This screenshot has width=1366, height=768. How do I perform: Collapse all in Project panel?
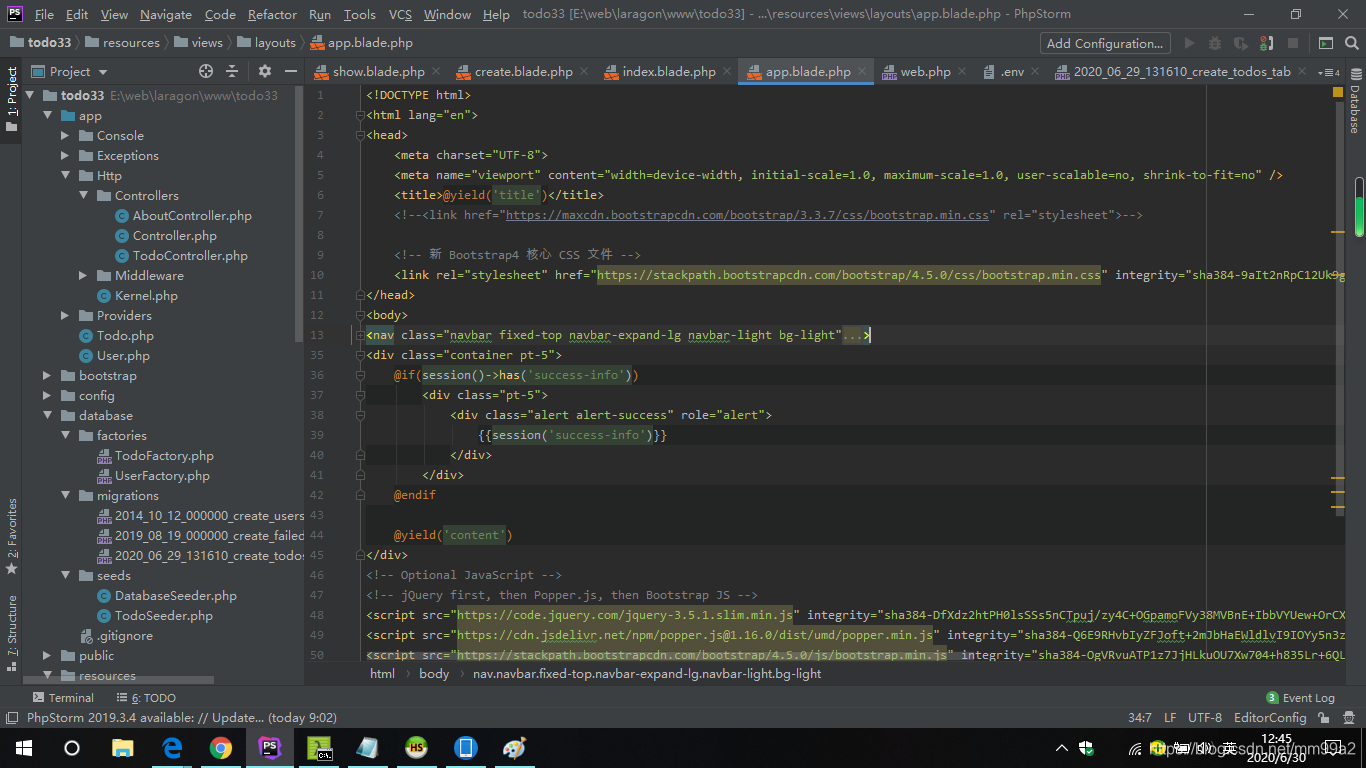coord(232,71)
